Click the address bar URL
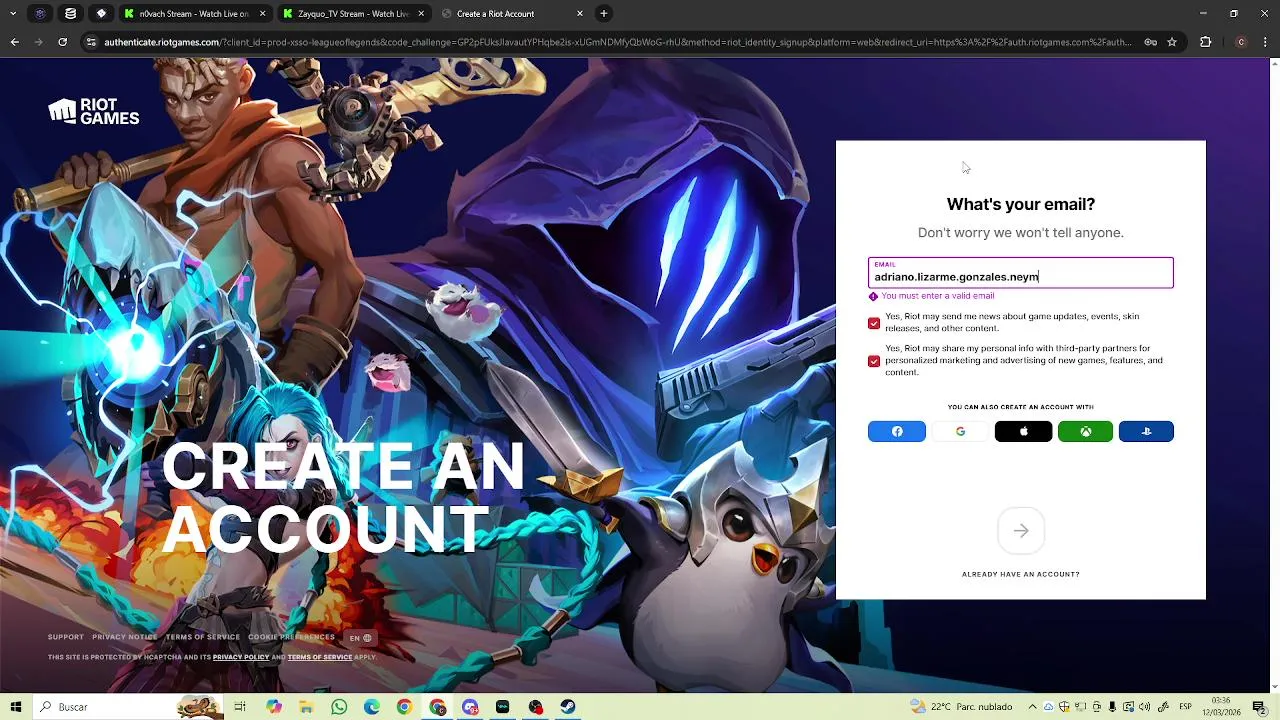1280x720 pixels. pos(617,42)
